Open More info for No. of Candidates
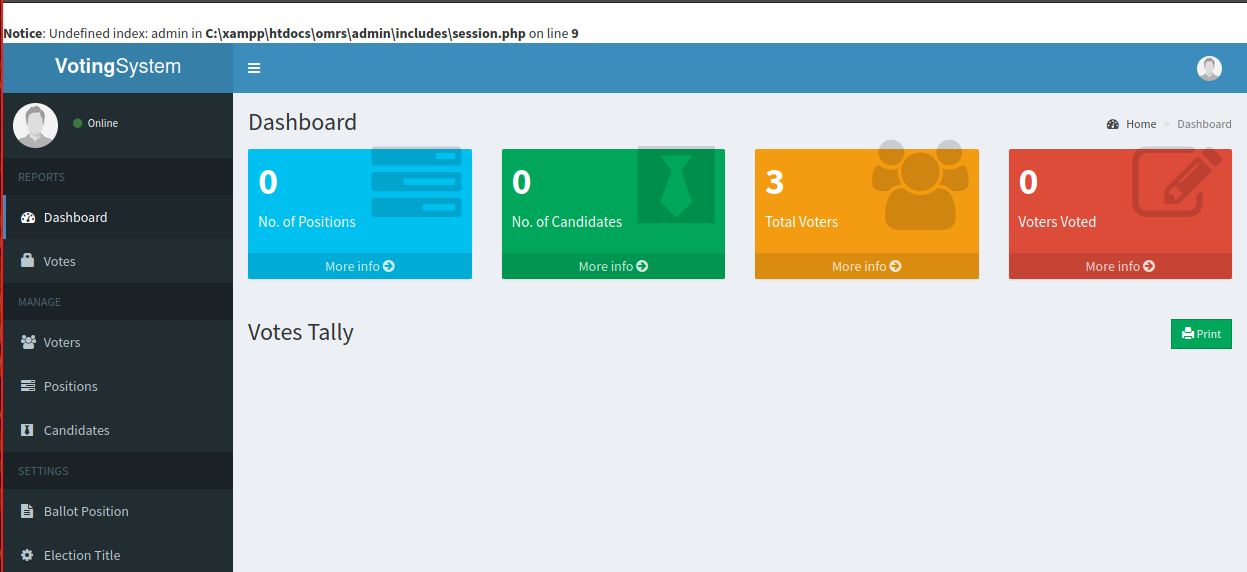Image resolution: width=1247 pixels, height=572 pixels. (613, 266)
